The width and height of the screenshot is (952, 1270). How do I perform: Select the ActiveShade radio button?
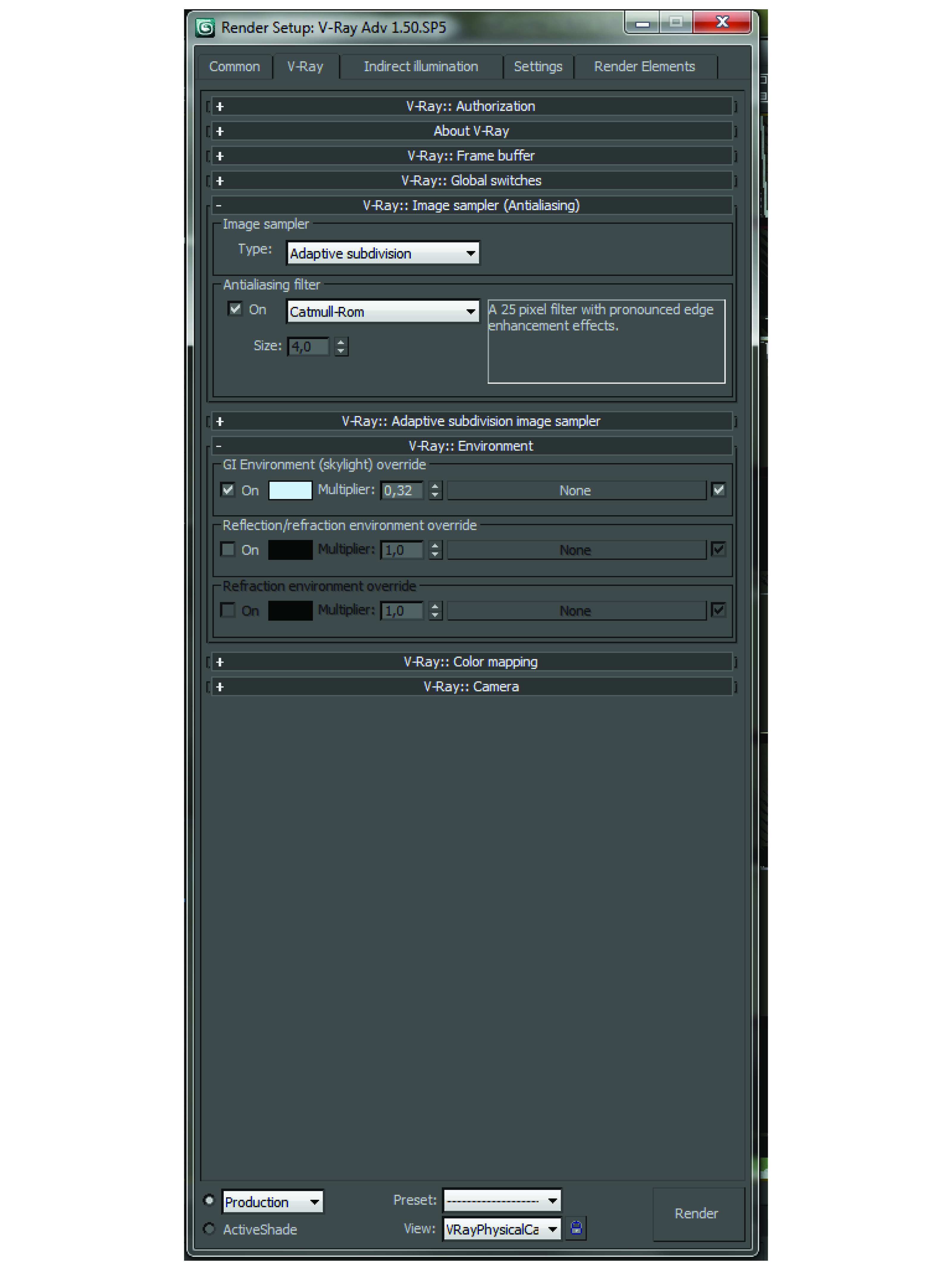click(209, 1229)
